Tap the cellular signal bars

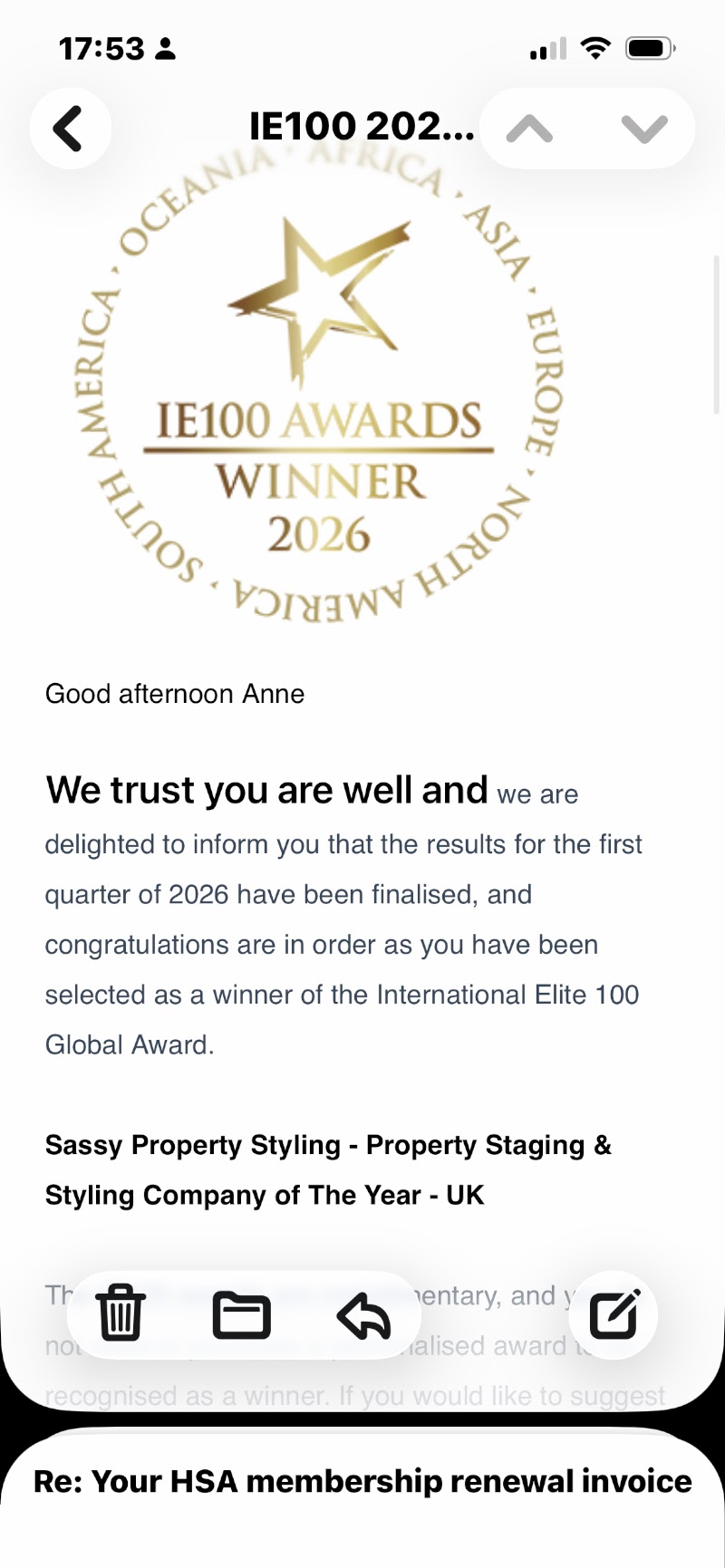coord(547,49)
